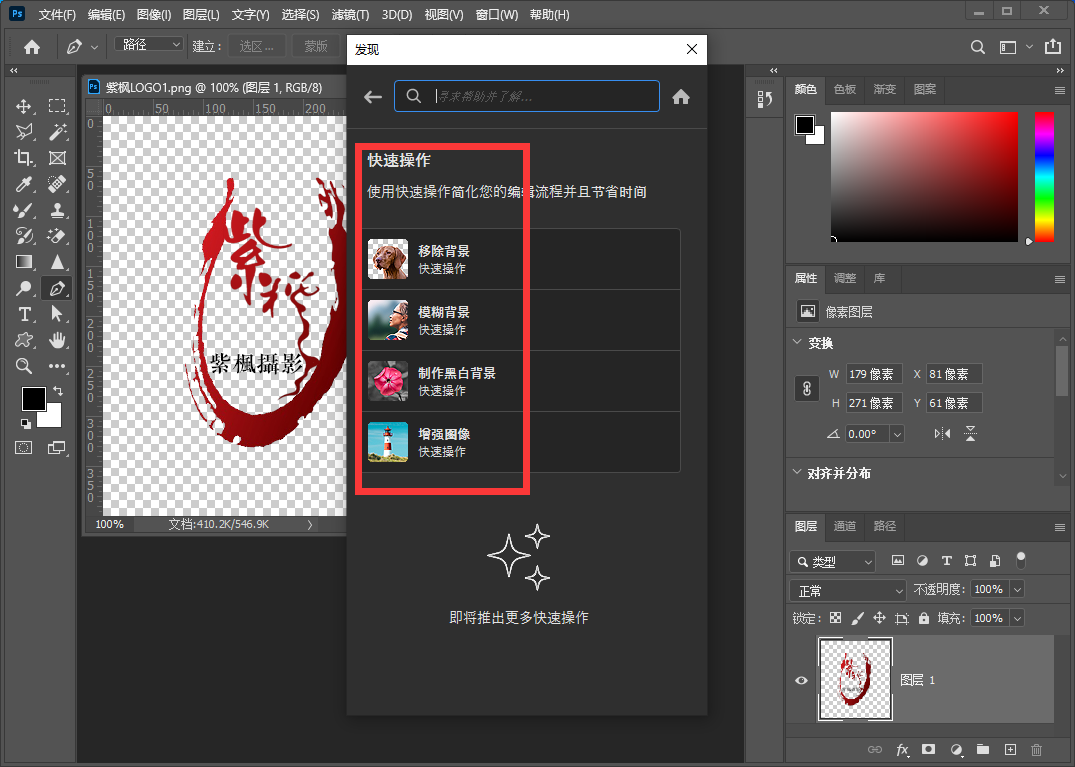
Task: Select the Polygonal Lasso tool
Action: click(x=24, y=132)
